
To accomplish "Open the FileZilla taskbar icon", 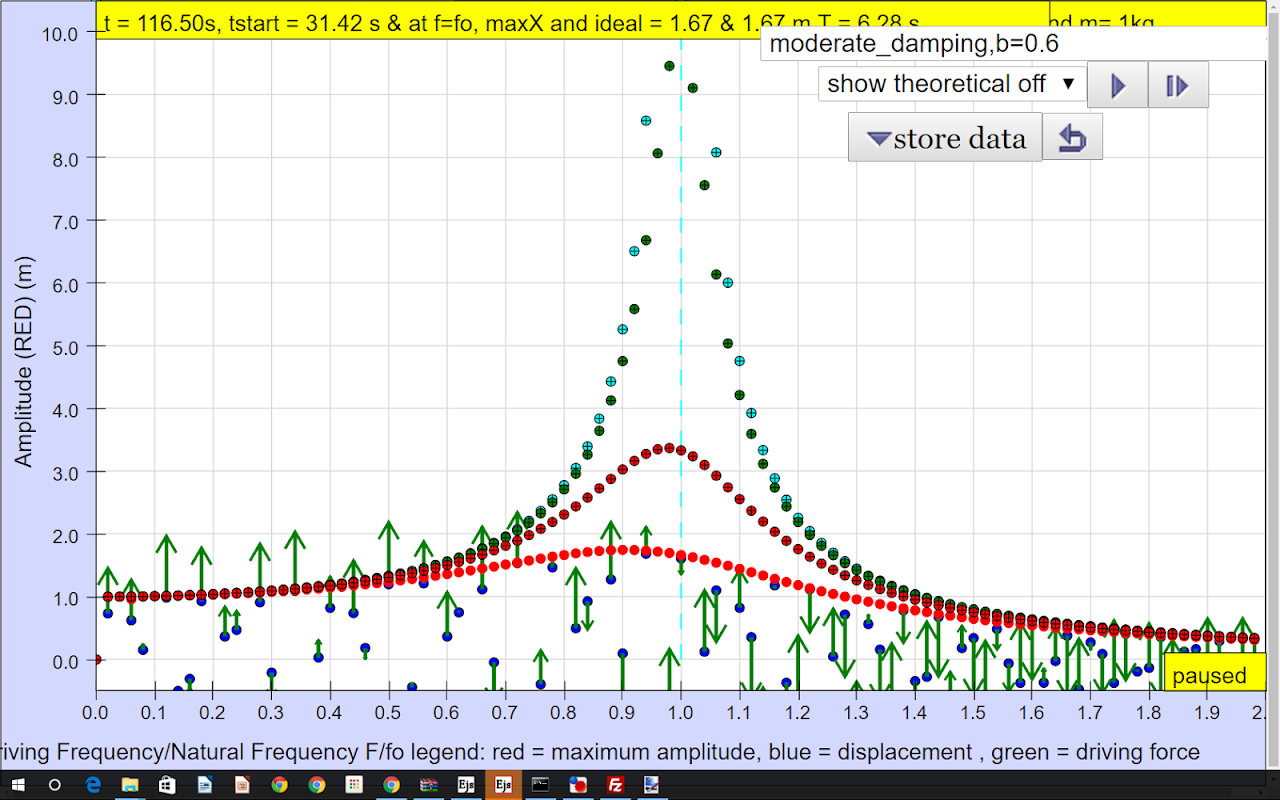I will 614,785.
